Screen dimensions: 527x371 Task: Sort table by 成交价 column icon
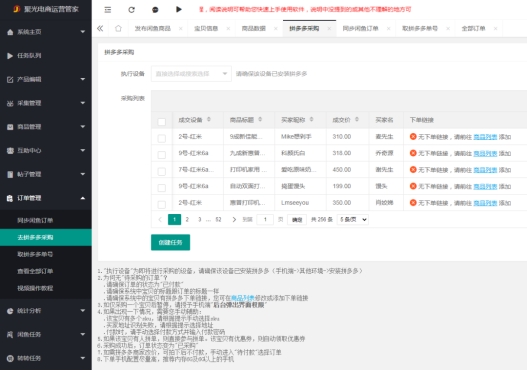coord(357,120)
